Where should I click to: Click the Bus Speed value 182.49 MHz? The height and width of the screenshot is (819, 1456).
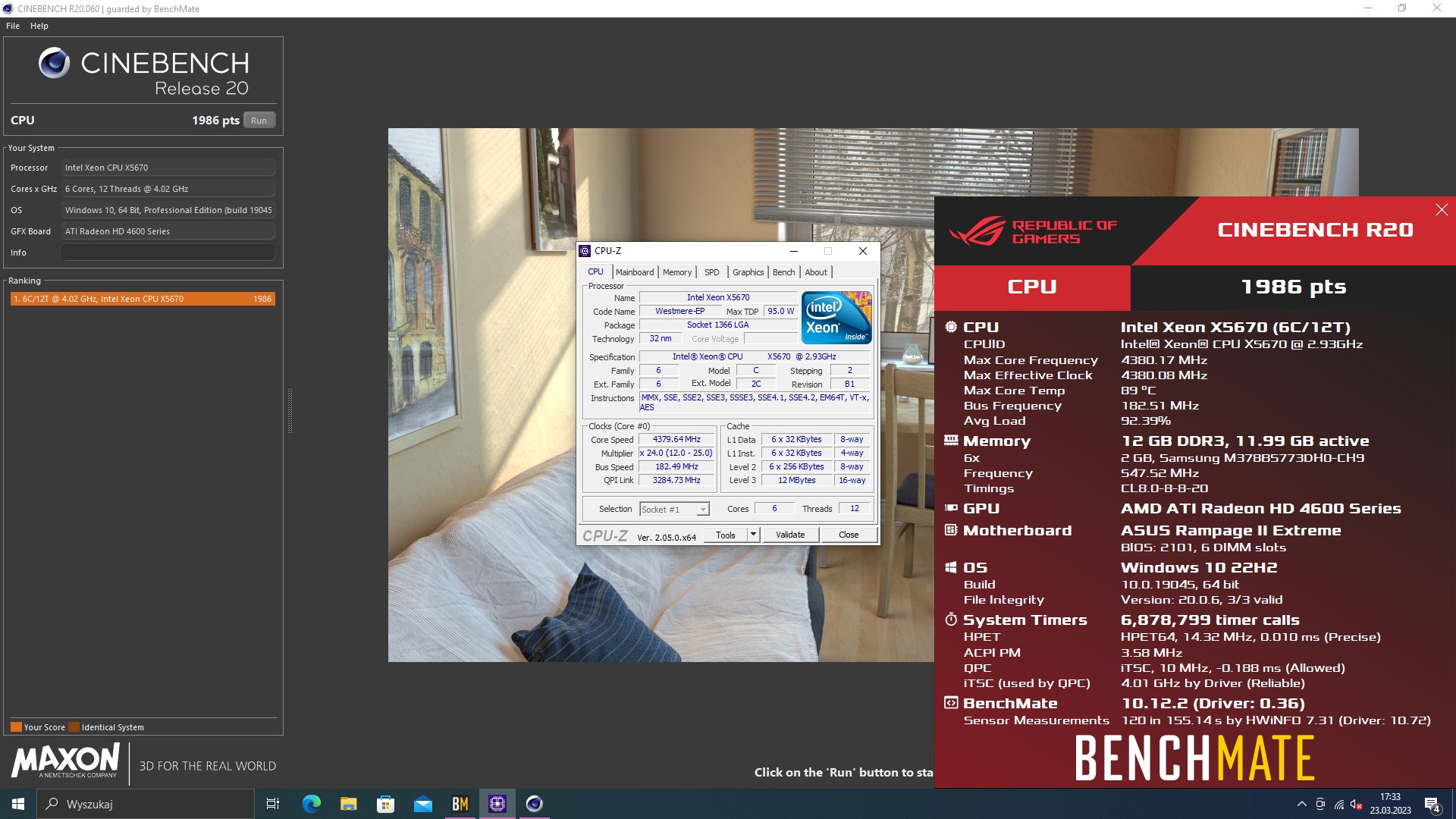(676, 467)
